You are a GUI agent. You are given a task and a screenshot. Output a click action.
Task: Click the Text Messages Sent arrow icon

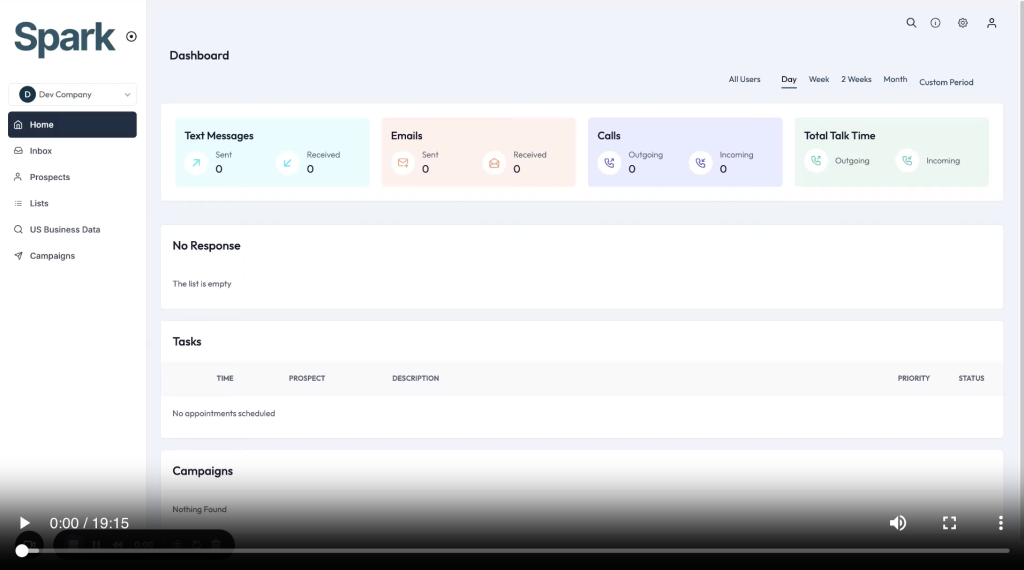coord(196,162)
